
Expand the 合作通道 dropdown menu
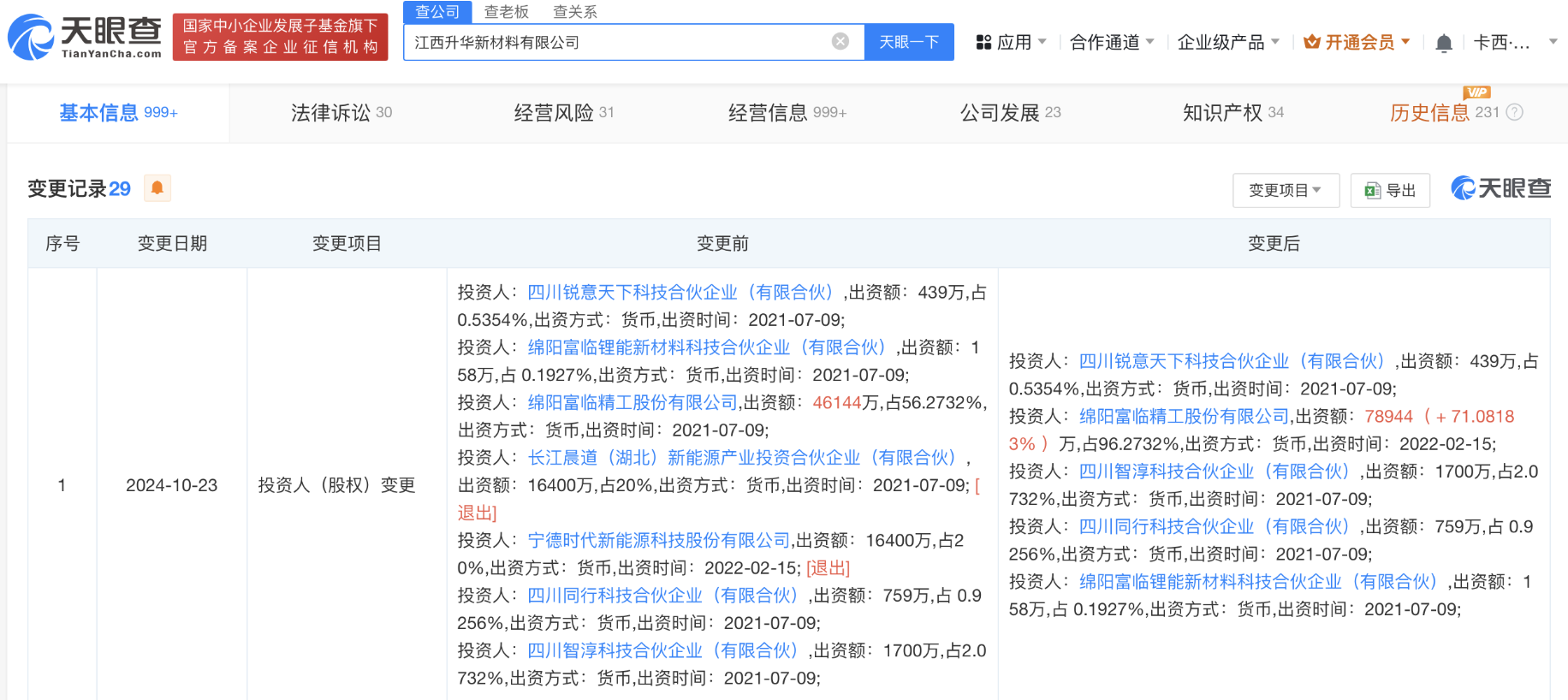[1112, 42]
